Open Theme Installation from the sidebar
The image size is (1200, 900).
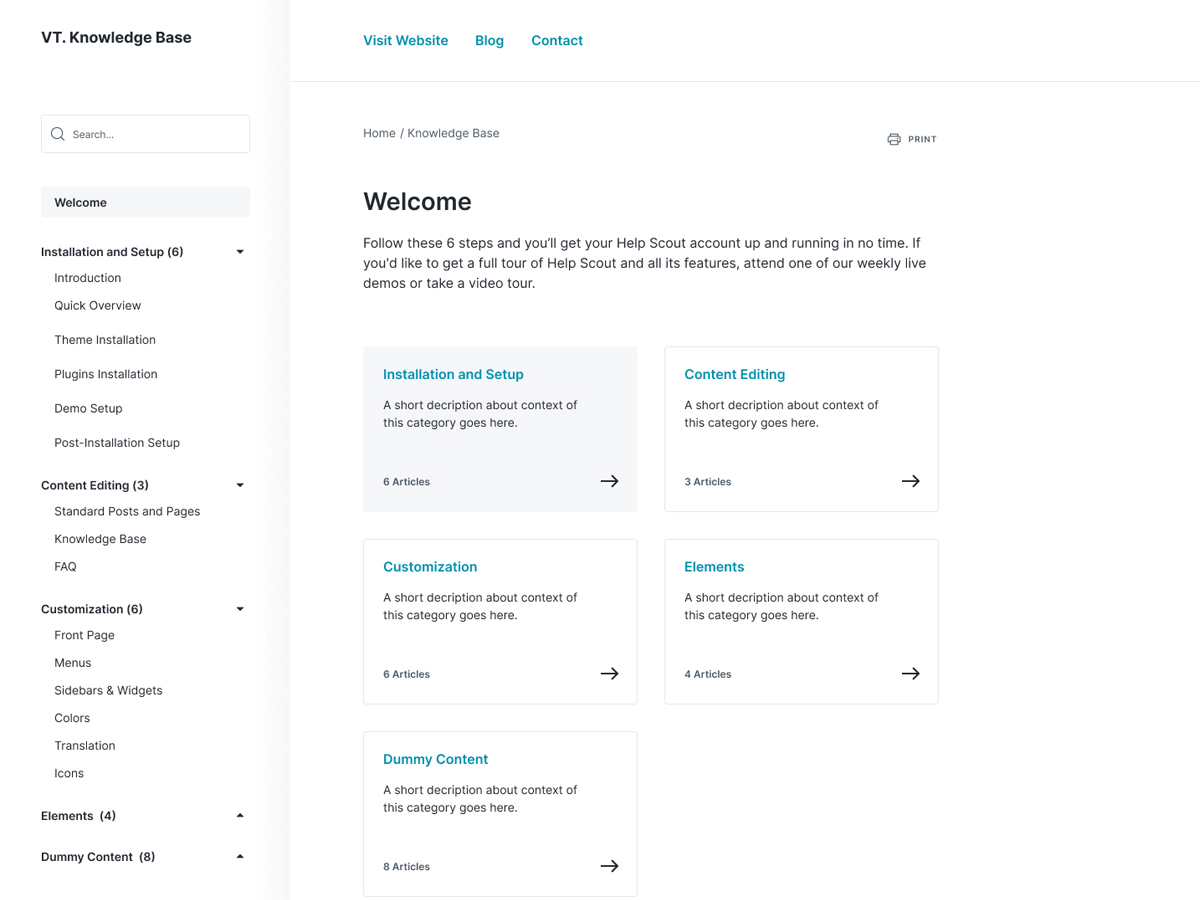tap(104, 339)
